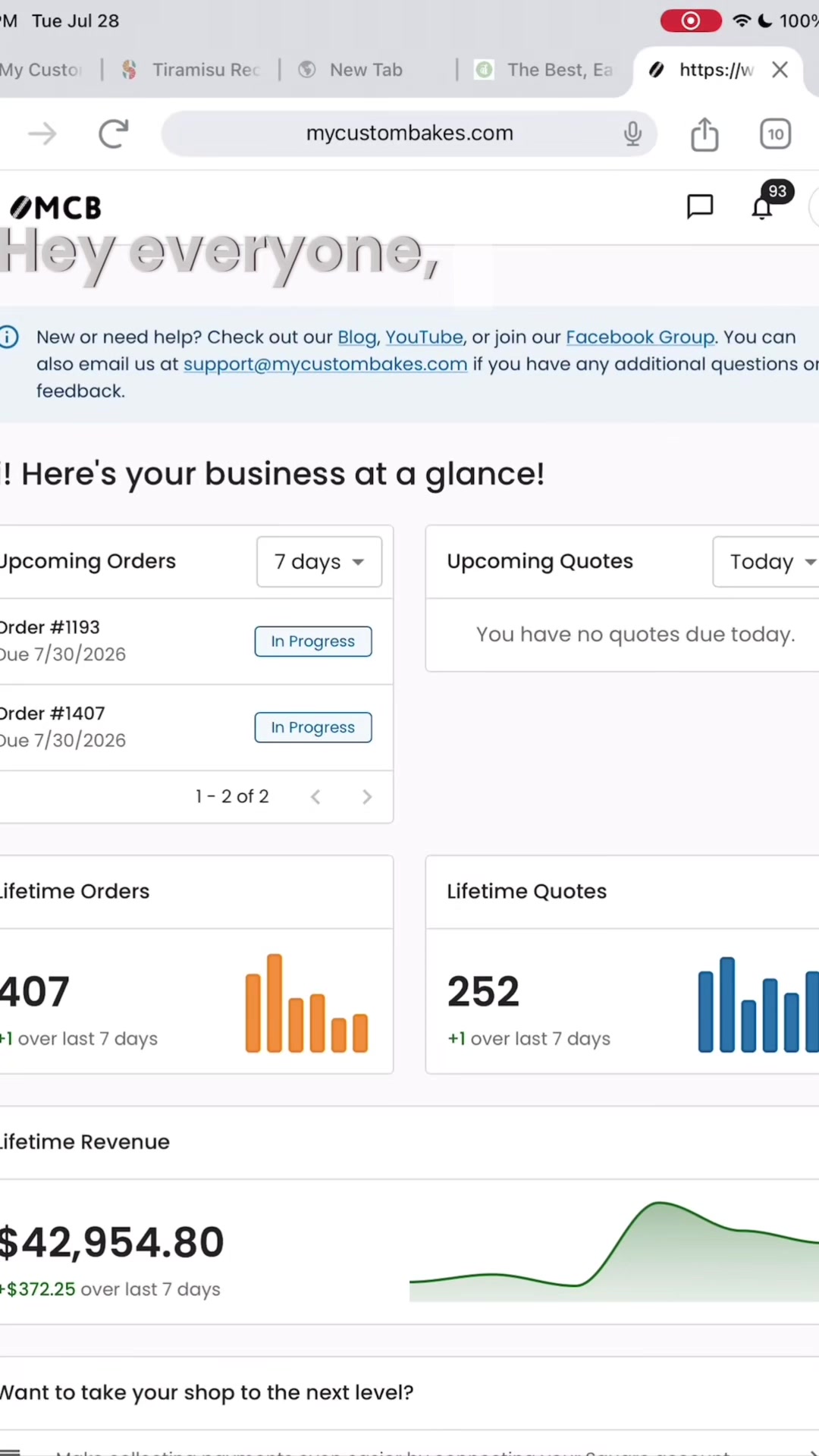Open the chat messages icon
Viewport: 819px width, 1456px height.
pyautogui.click(x=699, y=206)
